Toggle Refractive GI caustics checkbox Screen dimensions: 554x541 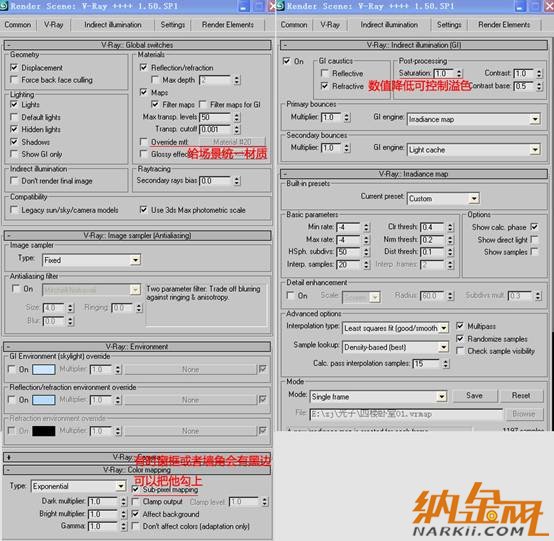pos(324,86)
